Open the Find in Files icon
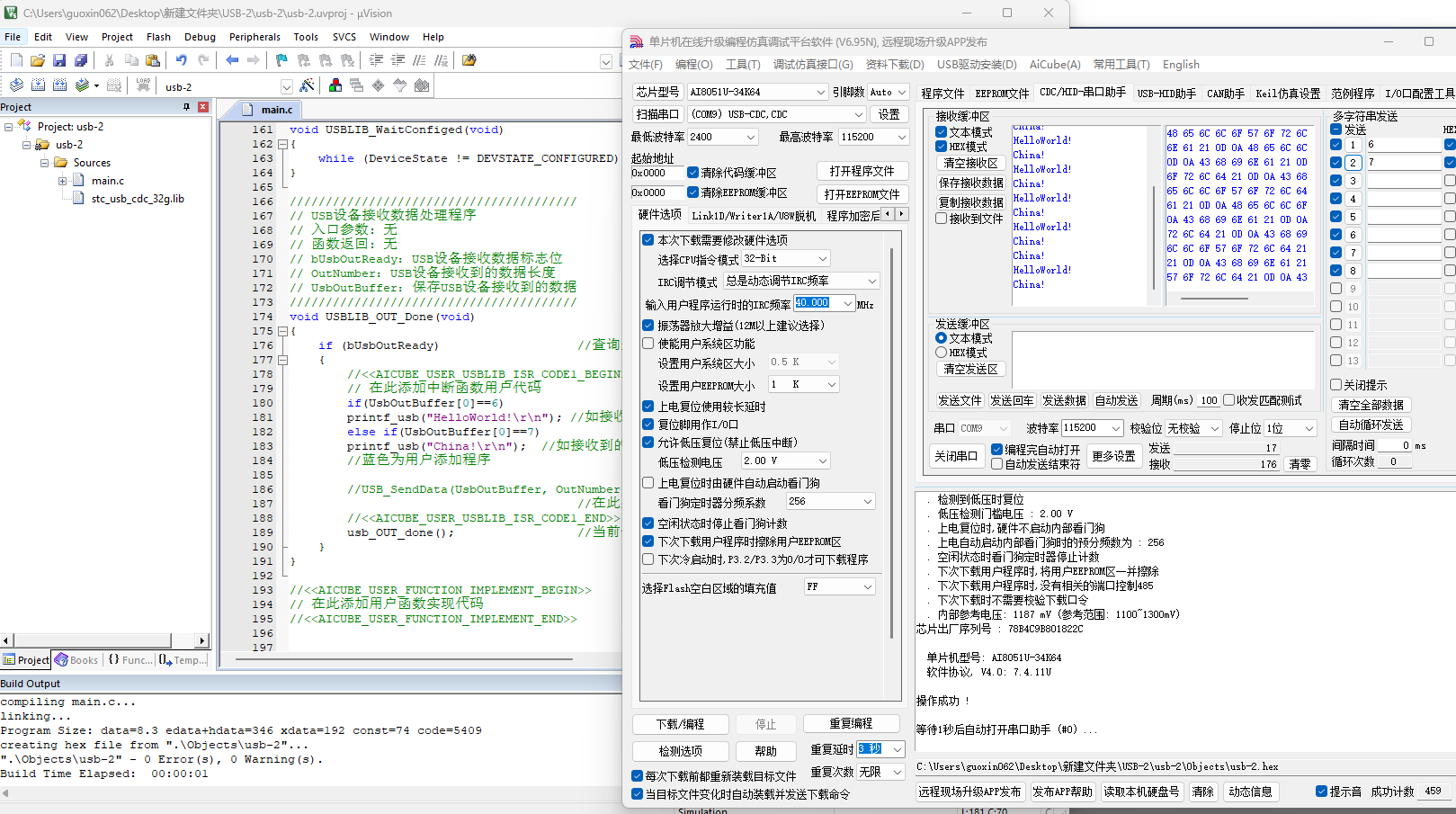This screenshot has width=1456, height=814. pos(469,60)
